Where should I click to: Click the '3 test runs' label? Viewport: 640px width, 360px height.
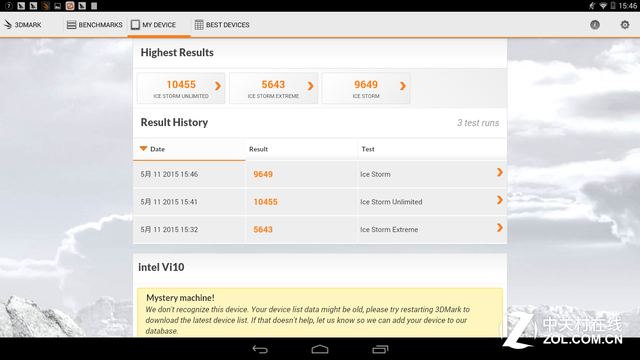pos(478,123)
